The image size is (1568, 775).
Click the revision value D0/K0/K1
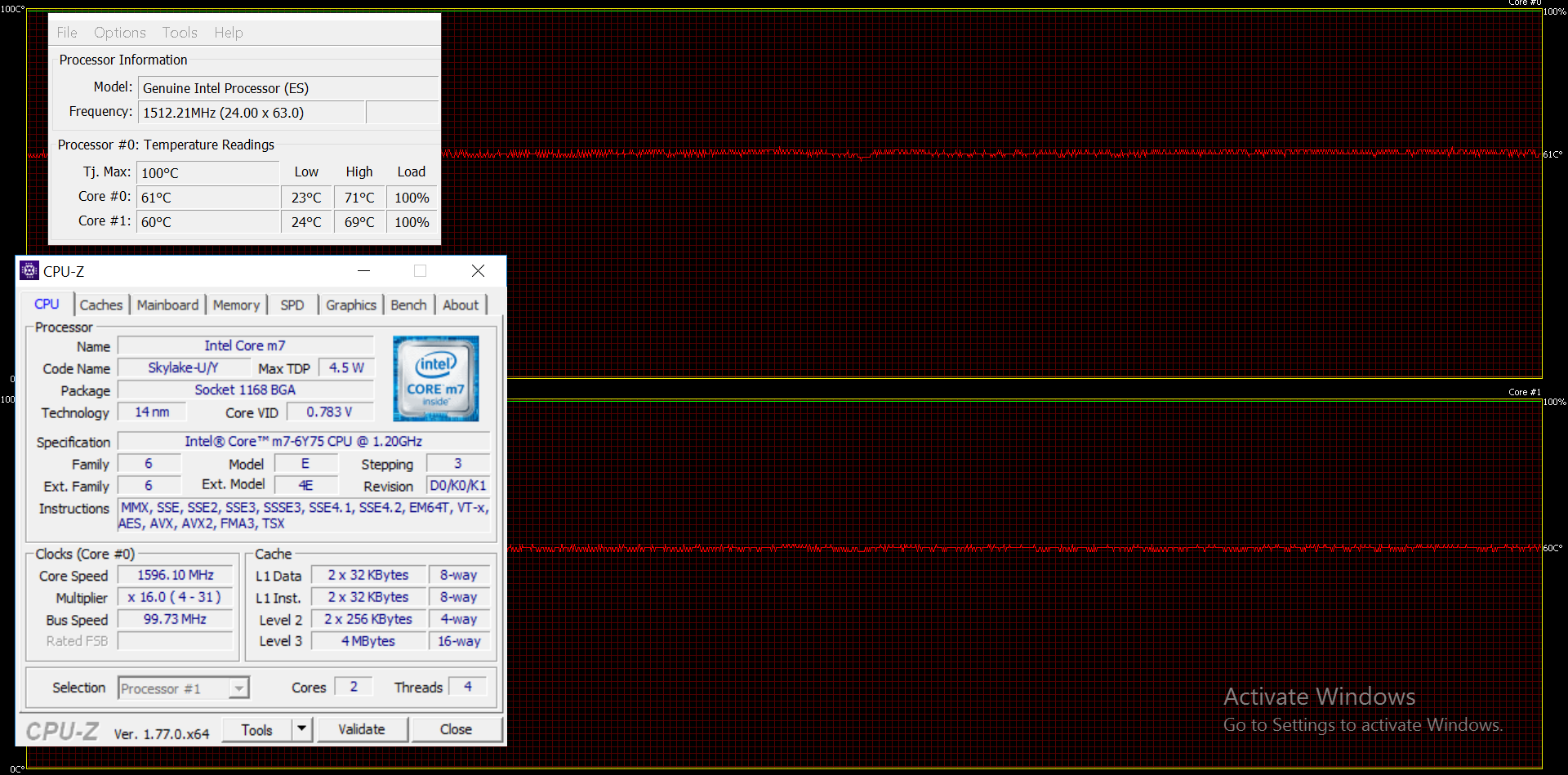[x=458, y=485]
